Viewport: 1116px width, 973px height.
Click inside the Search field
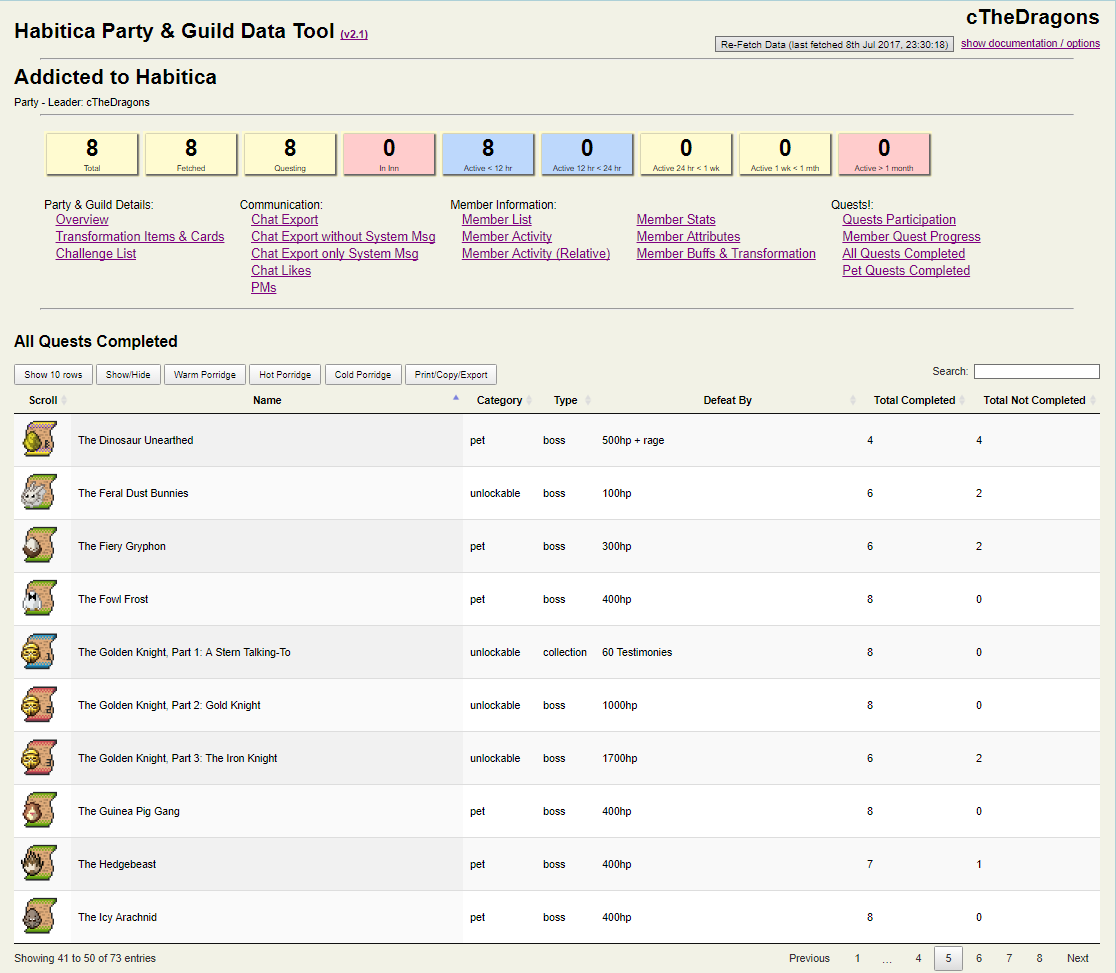pos(1036,371)
